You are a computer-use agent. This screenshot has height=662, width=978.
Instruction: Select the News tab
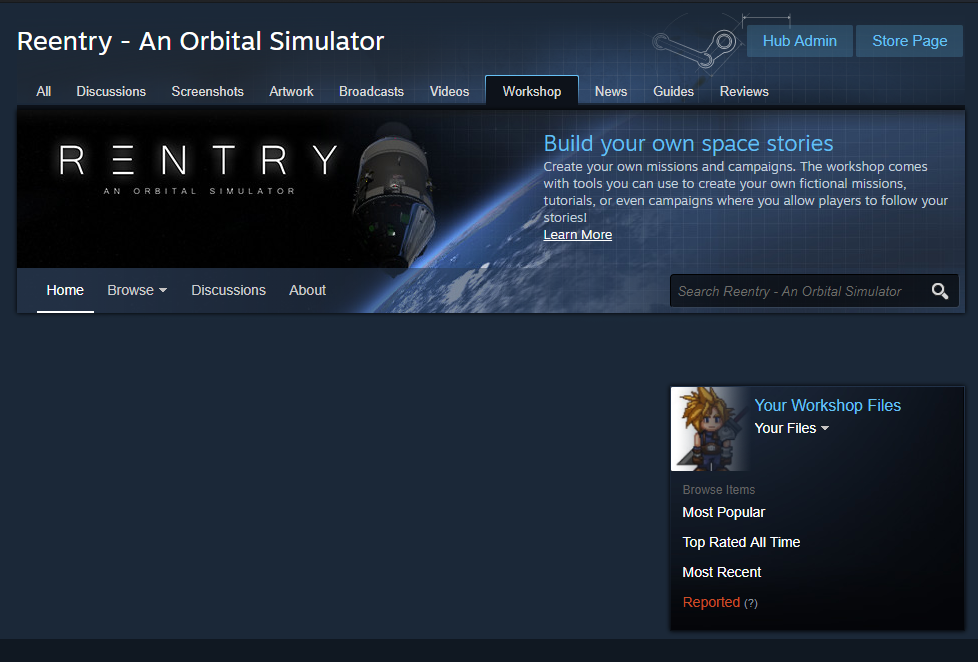pos(611,92)
